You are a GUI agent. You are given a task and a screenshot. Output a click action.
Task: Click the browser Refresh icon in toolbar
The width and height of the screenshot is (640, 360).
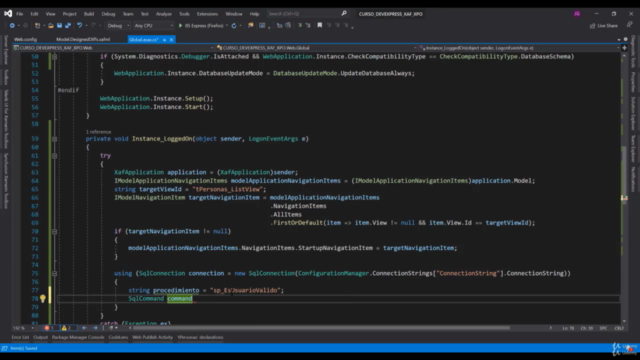(x=234, y=25)
